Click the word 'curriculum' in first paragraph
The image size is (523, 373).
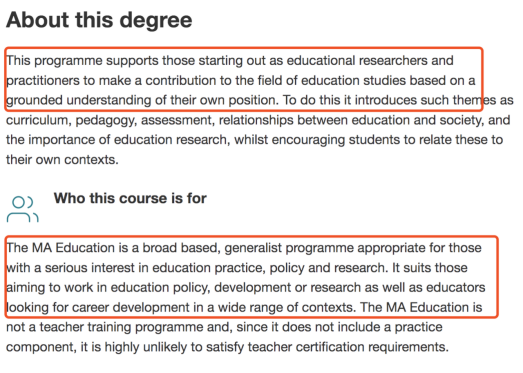(37, 120)
